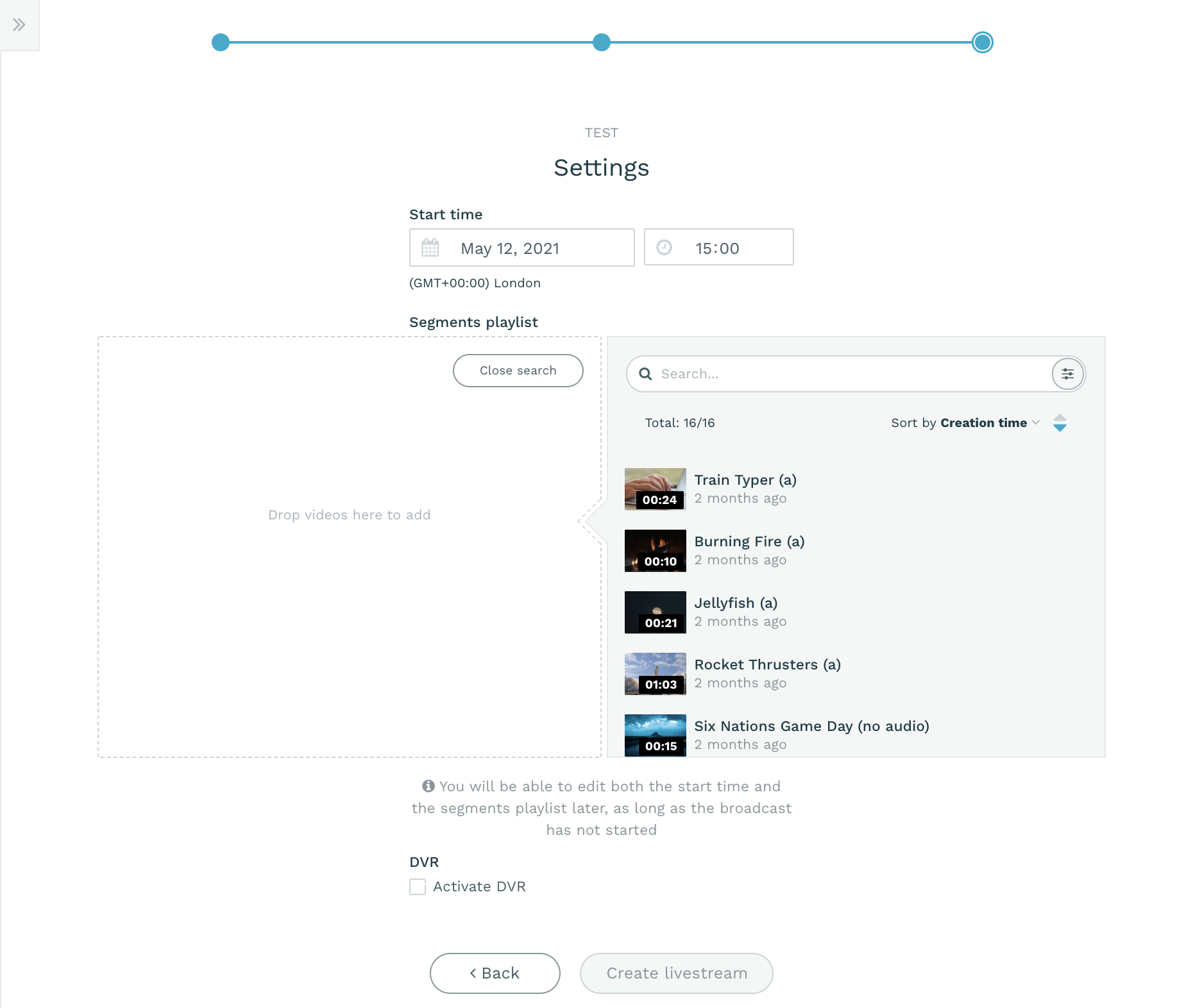Viewport: 1202px width, 1008px height.
Task: Open the search filter options icon
Action: pos(1067,373)
